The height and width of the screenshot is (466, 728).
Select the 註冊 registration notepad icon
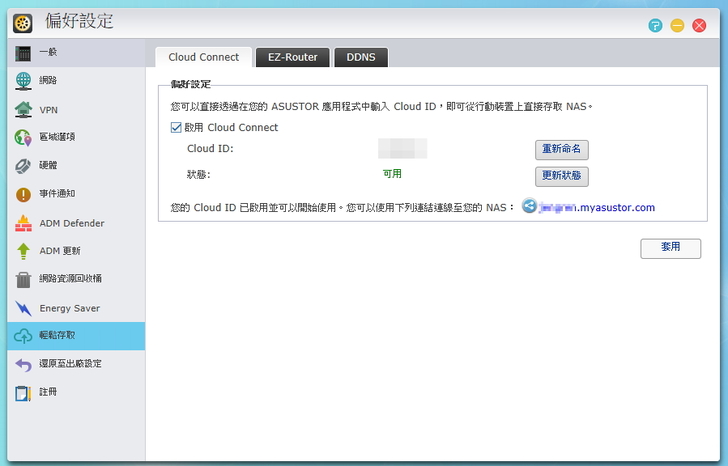(x=23, y=393)
